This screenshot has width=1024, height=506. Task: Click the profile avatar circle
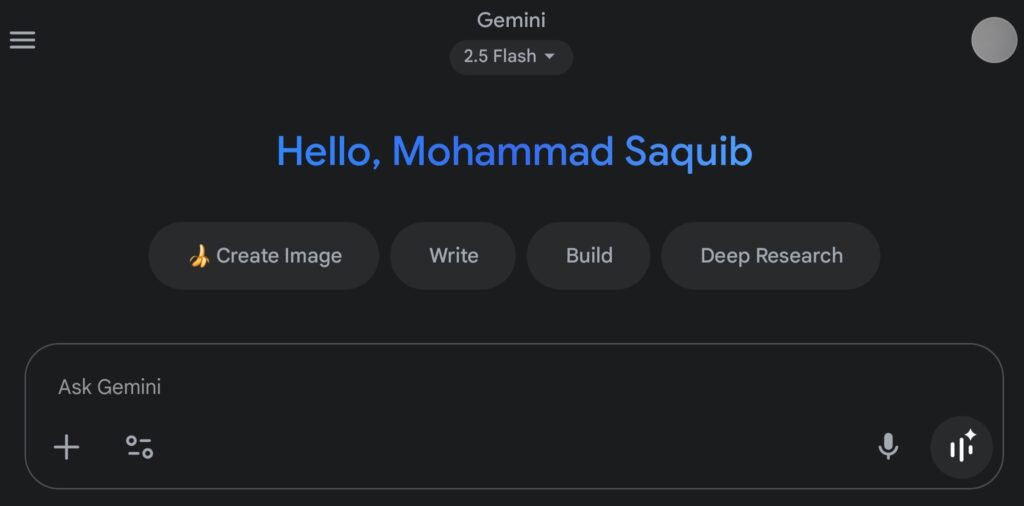(994, 40)
